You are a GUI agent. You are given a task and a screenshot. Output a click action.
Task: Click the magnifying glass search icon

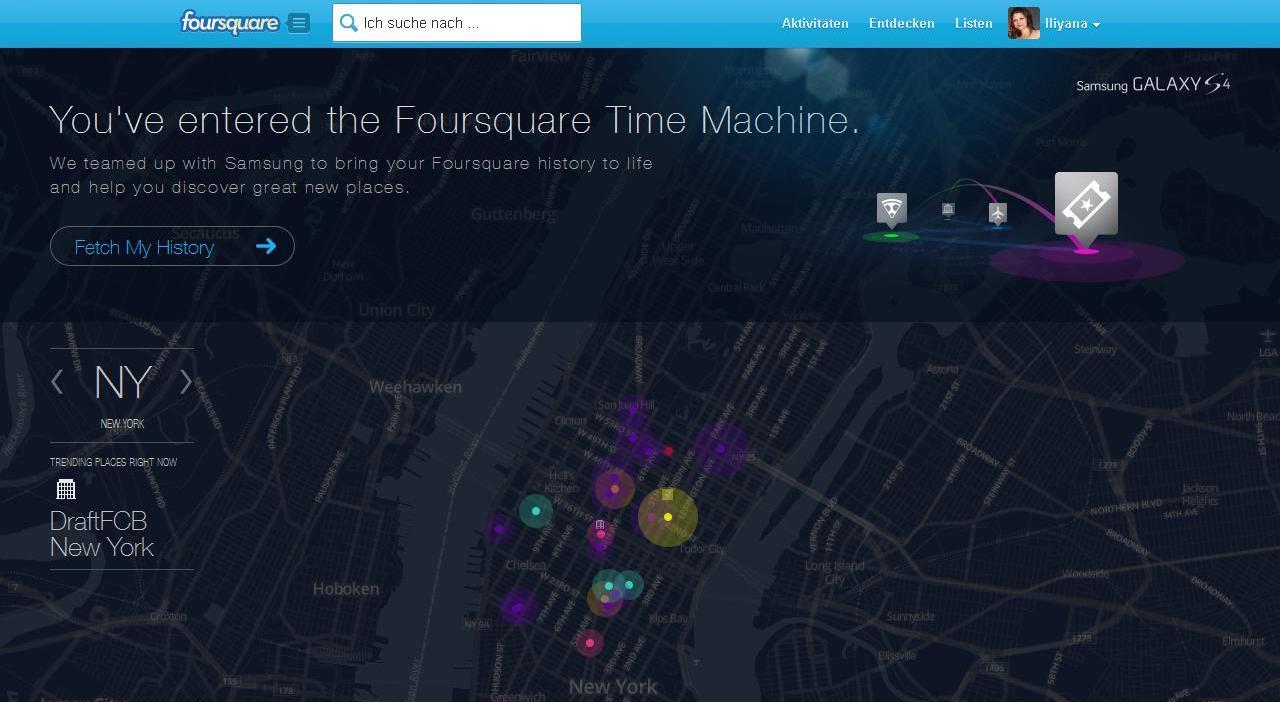coord(349,22)
